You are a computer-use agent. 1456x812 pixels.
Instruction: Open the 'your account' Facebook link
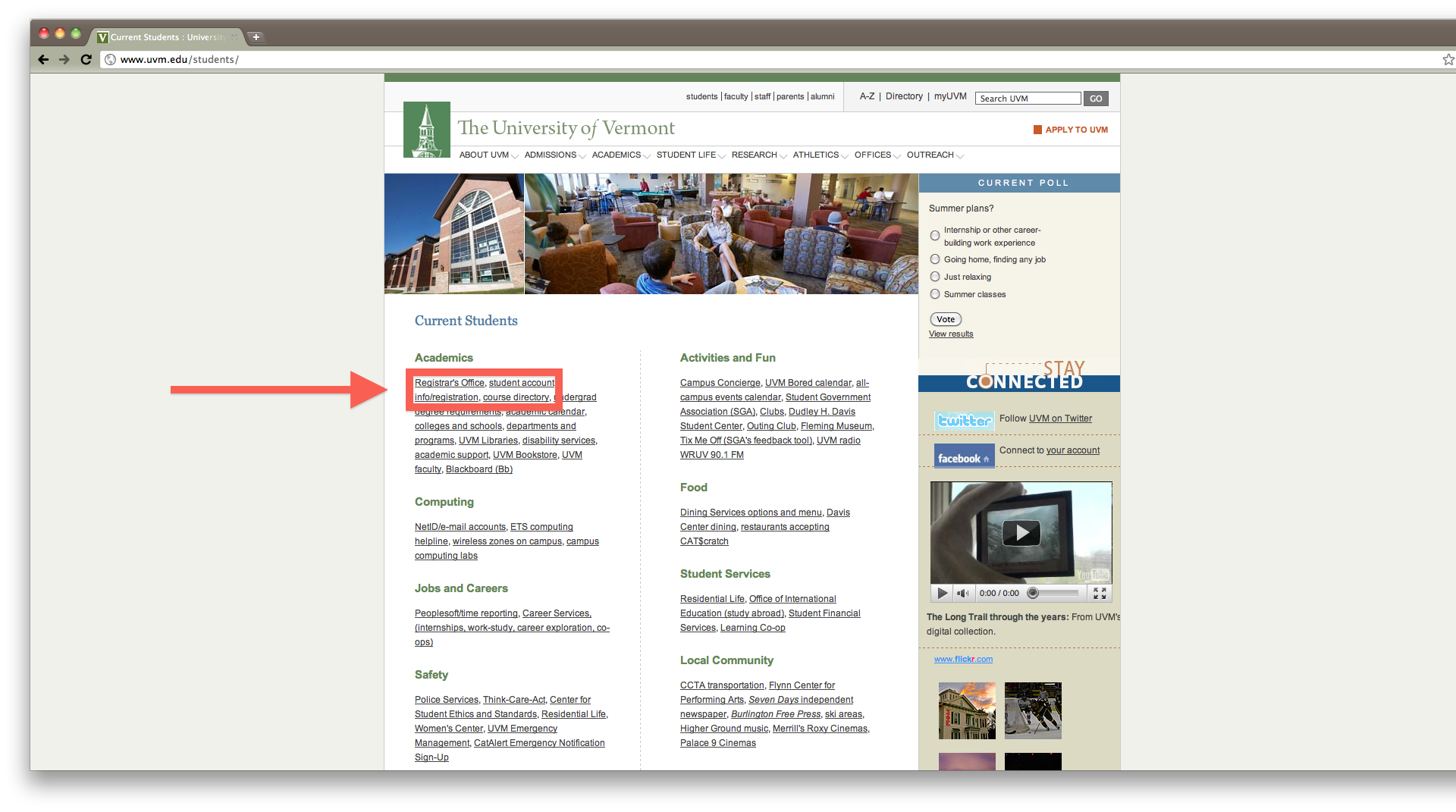click(1073, 450)
